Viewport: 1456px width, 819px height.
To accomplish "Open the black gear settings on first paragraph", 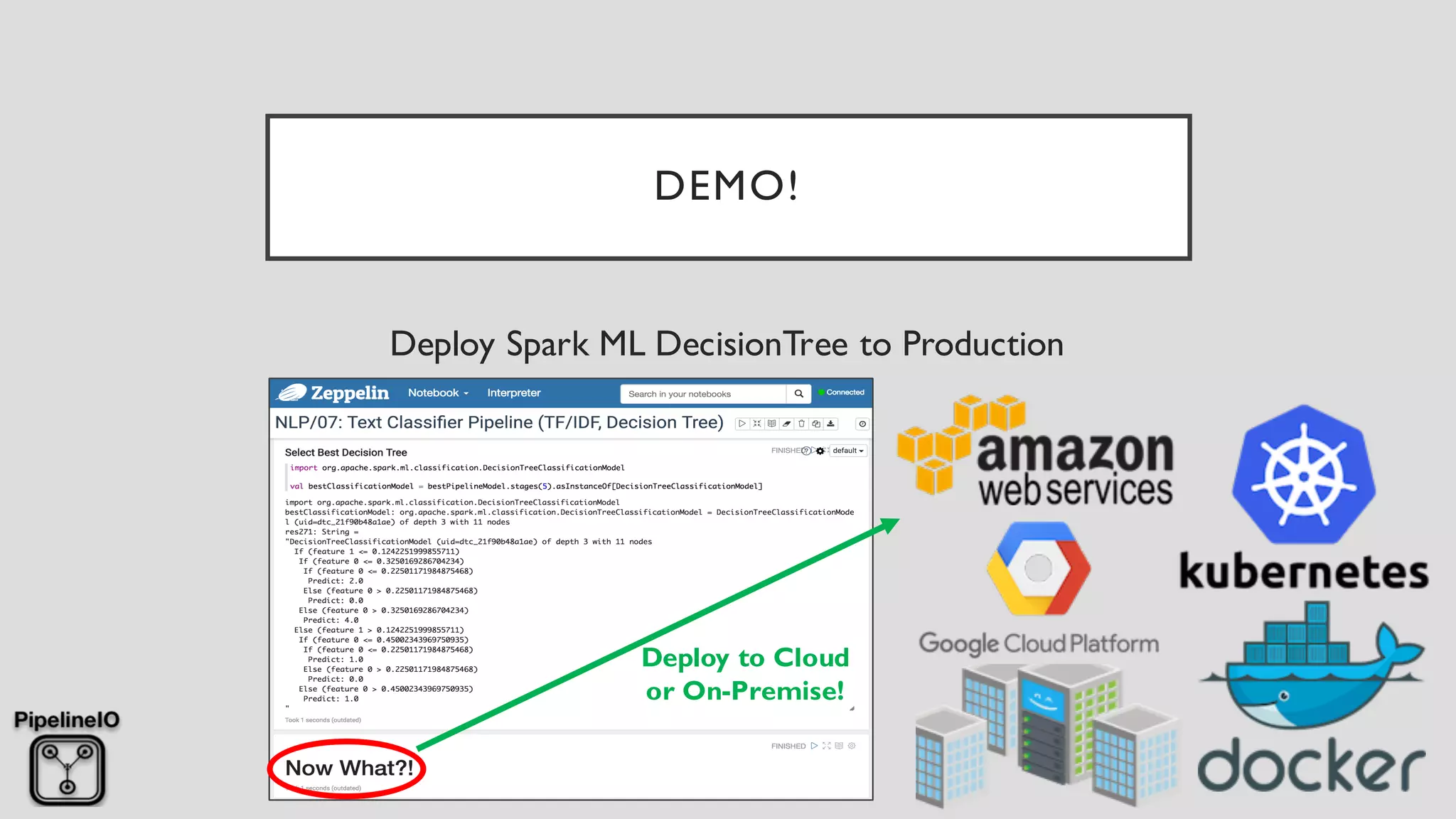I will click(x=820, y=451).
